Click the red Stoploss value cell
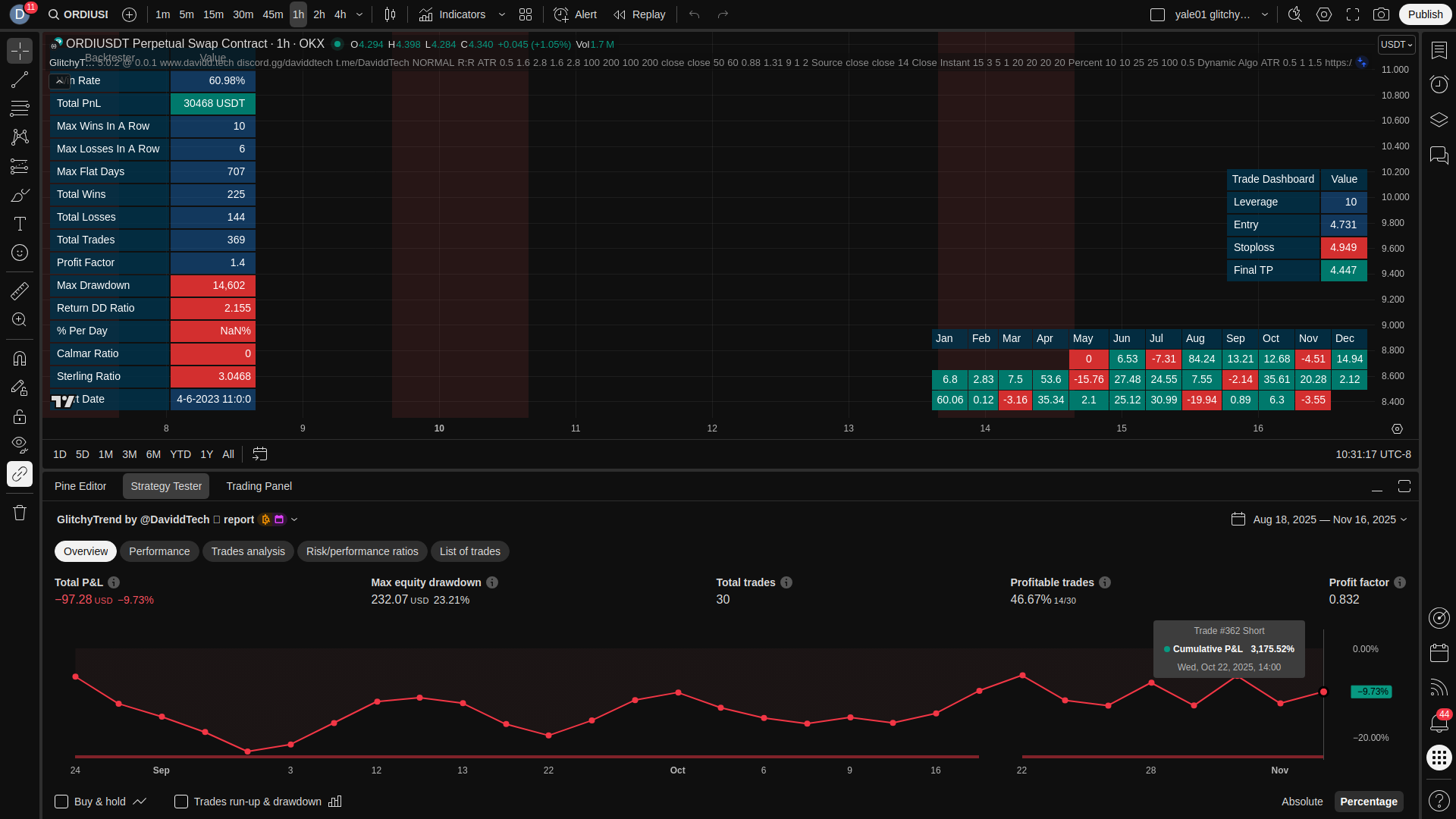This screenshot has width=1456, height=819. click(x=1343, y=247)
